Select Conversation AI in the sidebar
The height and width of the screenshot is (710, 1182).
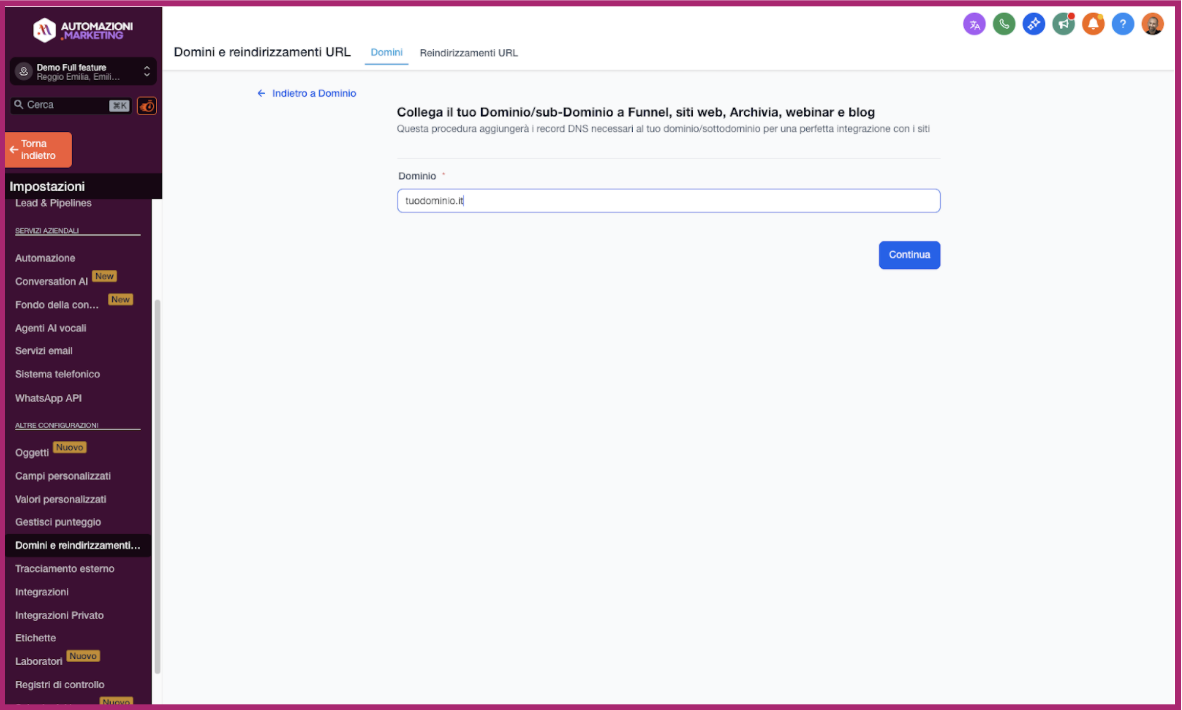[x=50, y=280]
